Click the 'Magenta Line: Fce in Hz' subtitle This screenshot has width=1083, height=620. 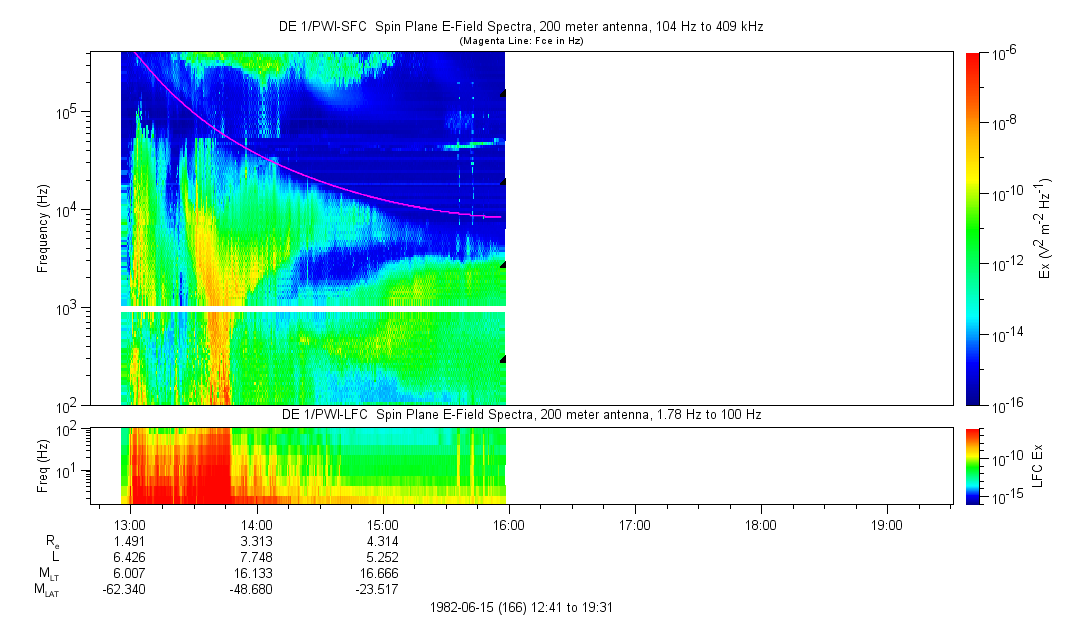[520, 41]
